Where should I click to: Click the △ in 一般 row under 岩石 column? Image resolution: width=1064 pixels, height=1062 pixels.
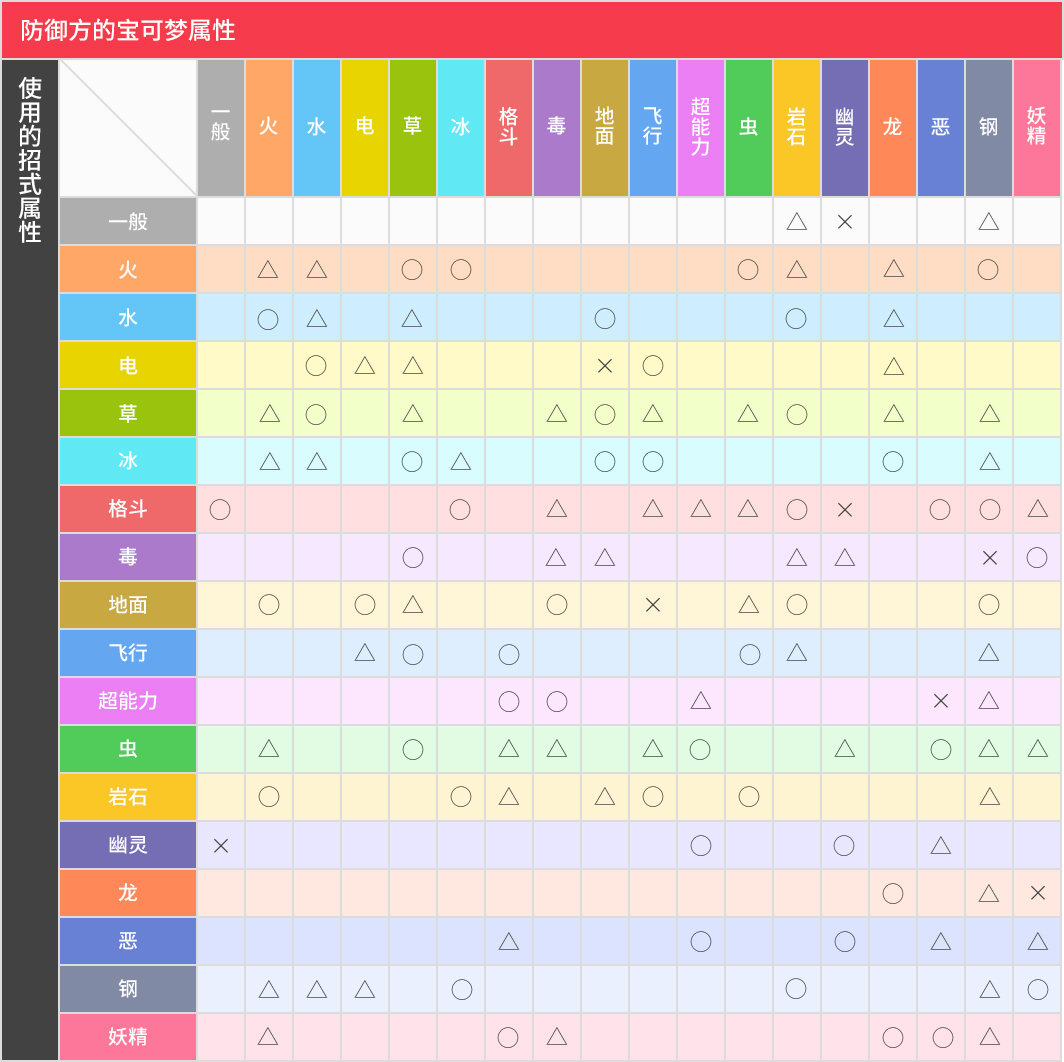[x=797, y=221]
